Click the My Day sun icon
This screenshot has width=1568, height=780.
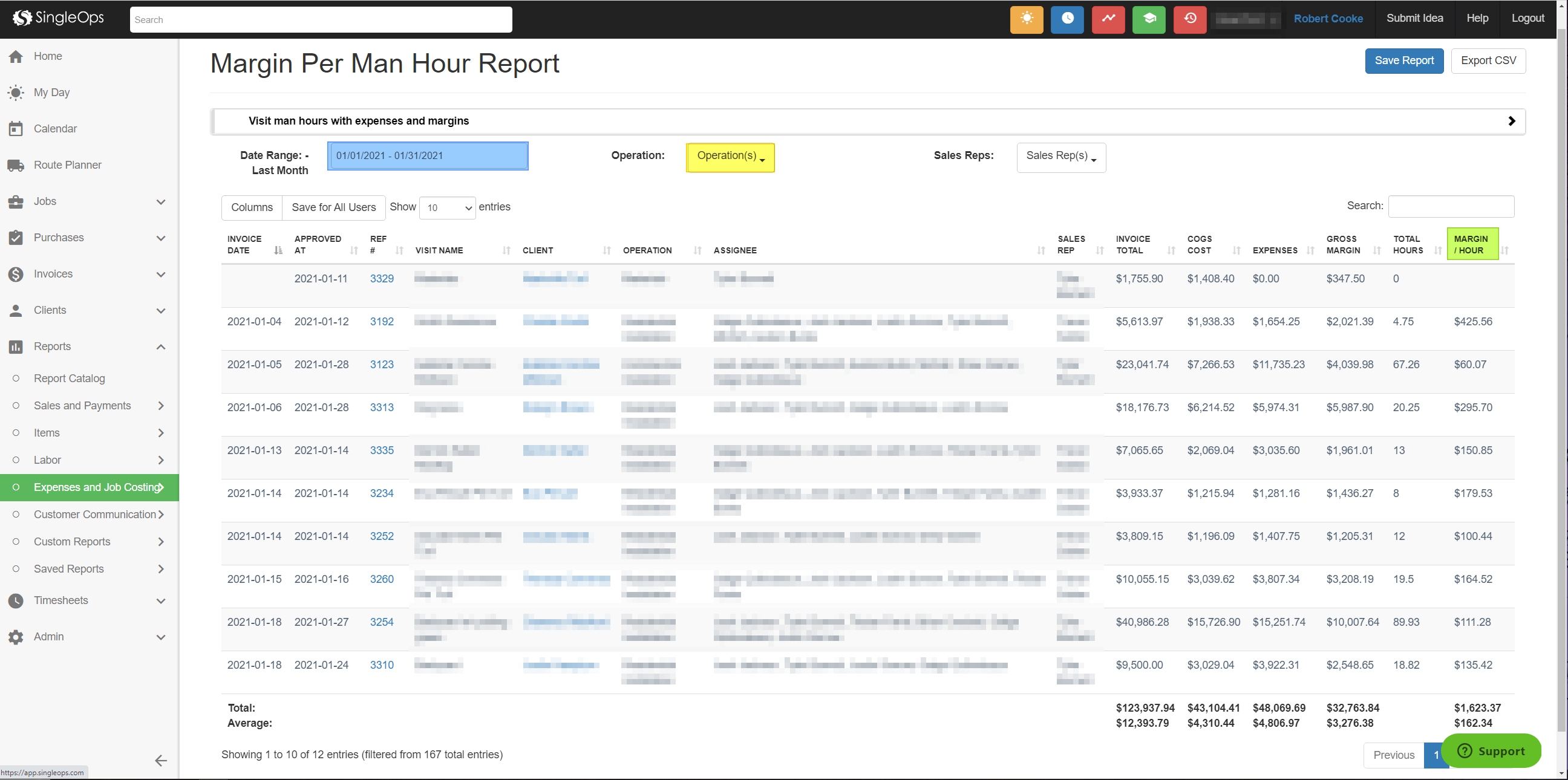click(16, 93)
